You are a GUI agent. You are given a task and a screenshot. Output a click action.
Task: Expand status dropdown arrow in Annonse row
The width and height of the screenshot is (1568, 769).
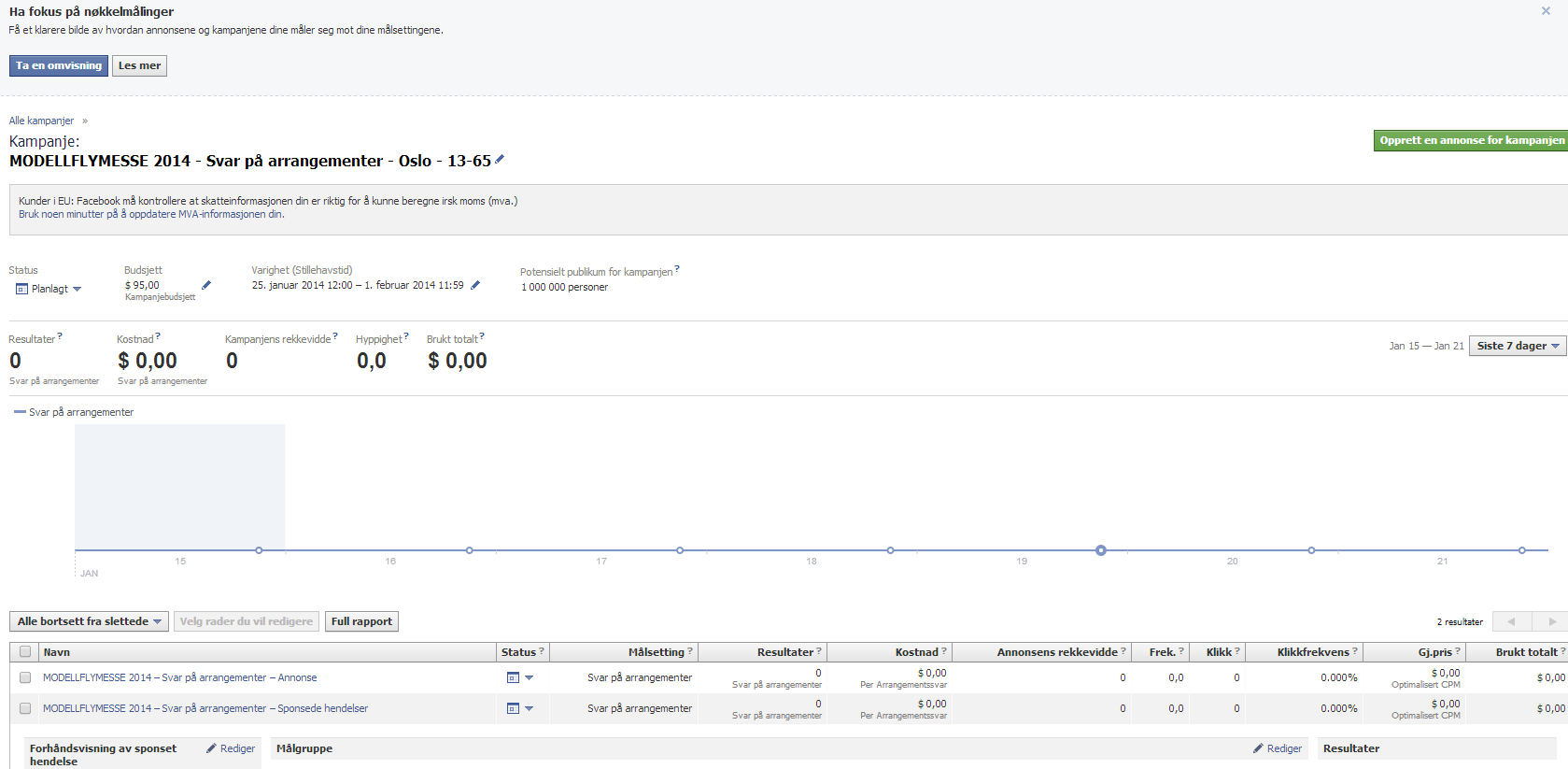529,677
